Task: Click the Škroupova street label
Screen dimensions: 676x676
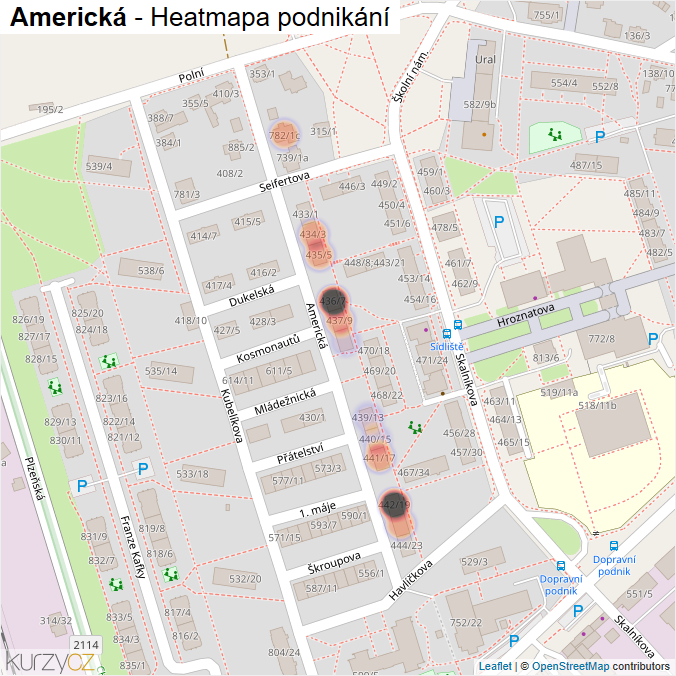Action: coord(334,563)
